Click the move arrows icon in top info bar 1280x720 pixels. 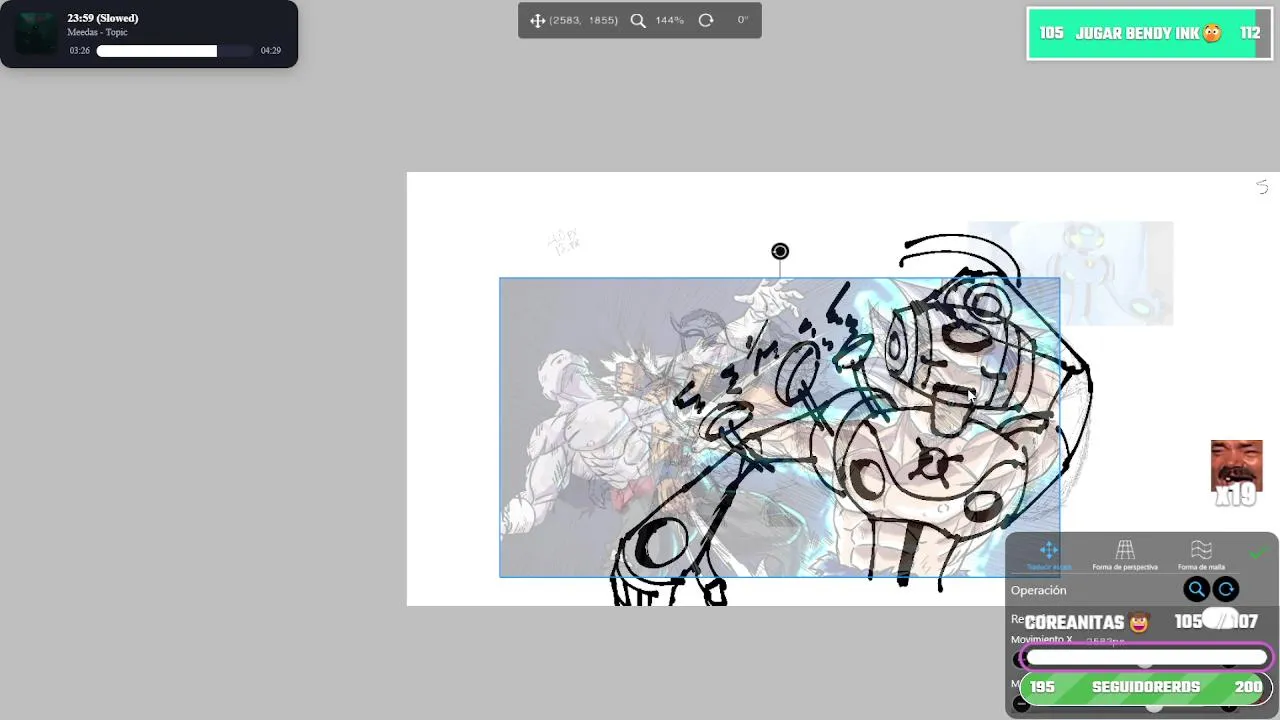(x=537, y=20)
